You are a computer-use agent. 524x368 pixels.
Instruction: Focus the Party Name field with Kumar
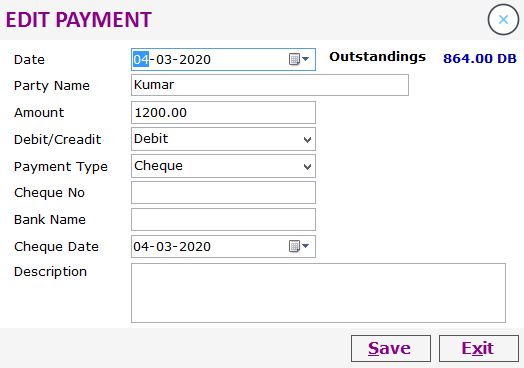(x=270, y=85)
